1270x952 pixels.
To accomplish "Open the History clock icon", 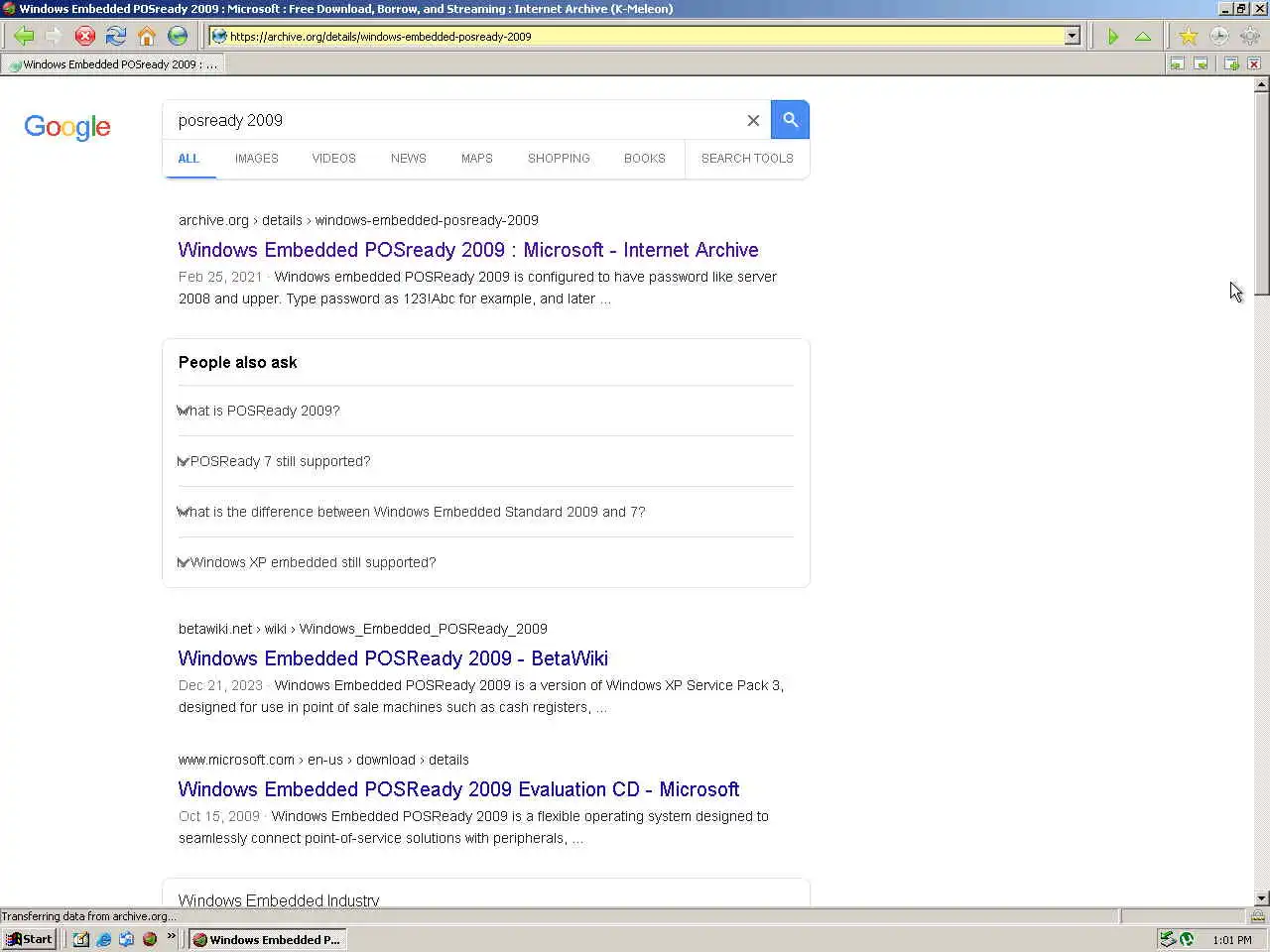I will (x=1219, y=37).
